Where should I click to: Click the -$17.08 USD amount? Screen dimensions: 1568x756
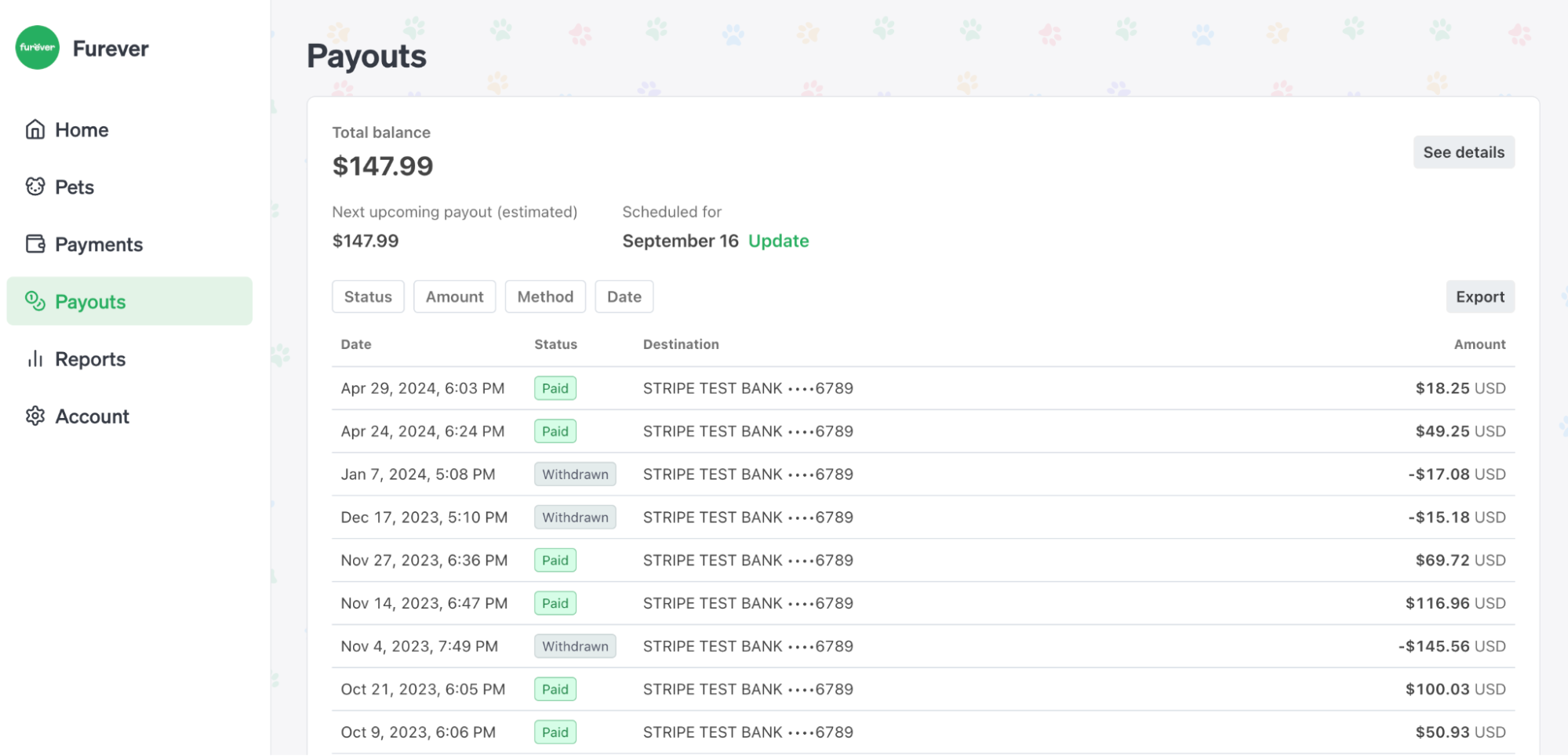1457,474
